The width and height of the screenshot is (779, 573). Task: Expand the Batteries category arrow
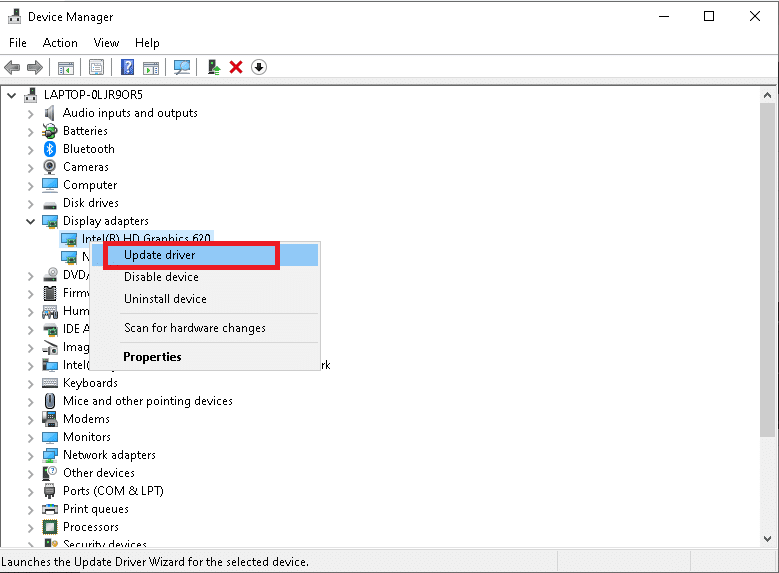pos(31,131)
